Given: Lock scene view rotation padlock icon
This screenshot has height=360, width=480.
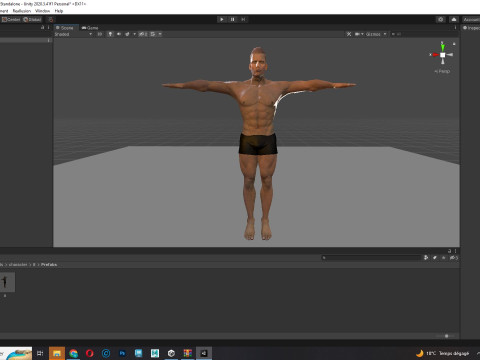Looking at the screenshot, I should tap(454, 44).
